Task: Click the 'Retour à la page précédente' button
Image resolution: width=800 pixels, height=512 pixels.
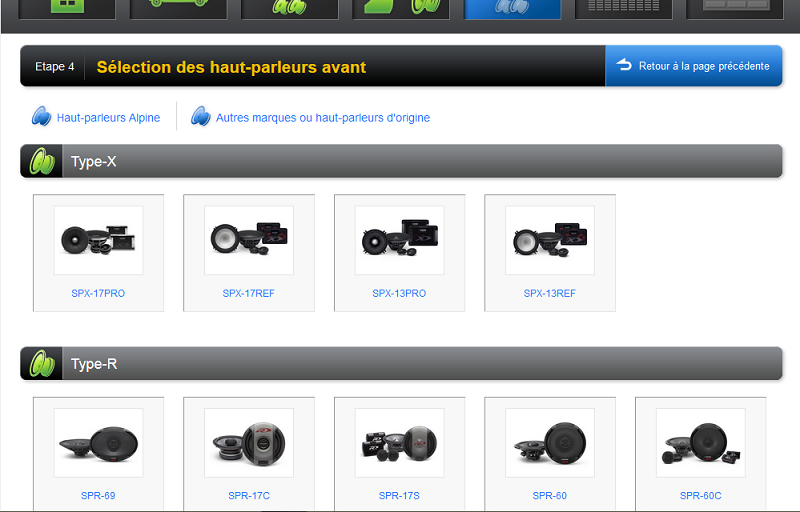Action: (x=693, y=66)
